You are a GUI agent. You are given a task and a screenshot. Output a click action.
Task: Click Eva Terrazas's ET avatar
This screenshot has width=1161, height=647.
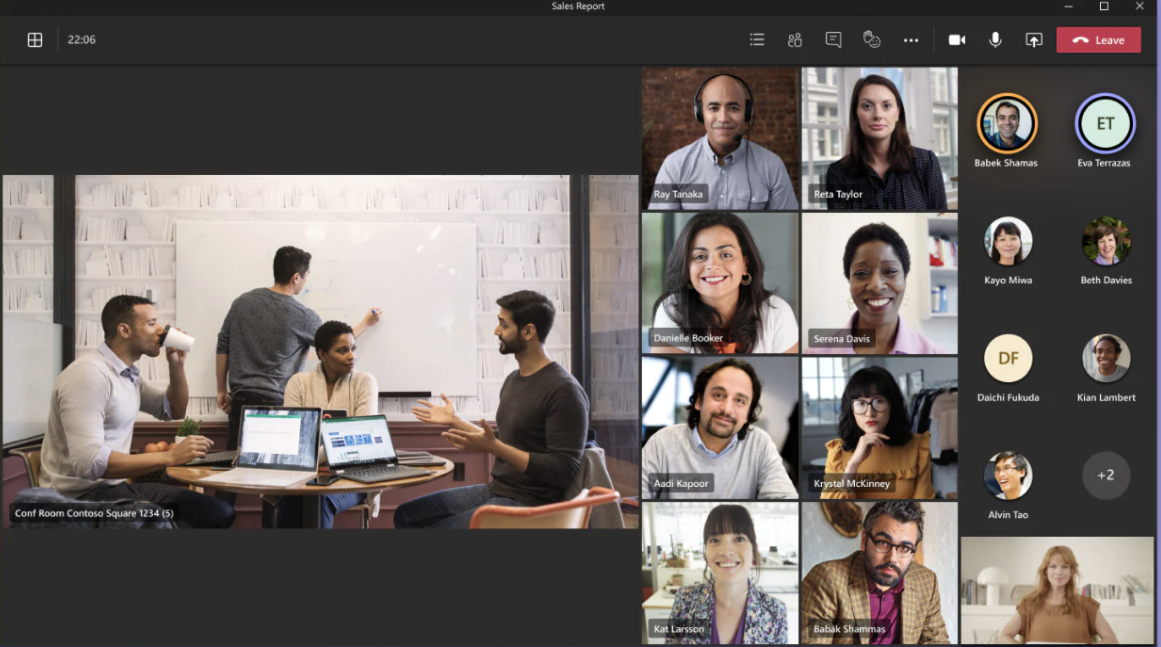point(1105,124)
